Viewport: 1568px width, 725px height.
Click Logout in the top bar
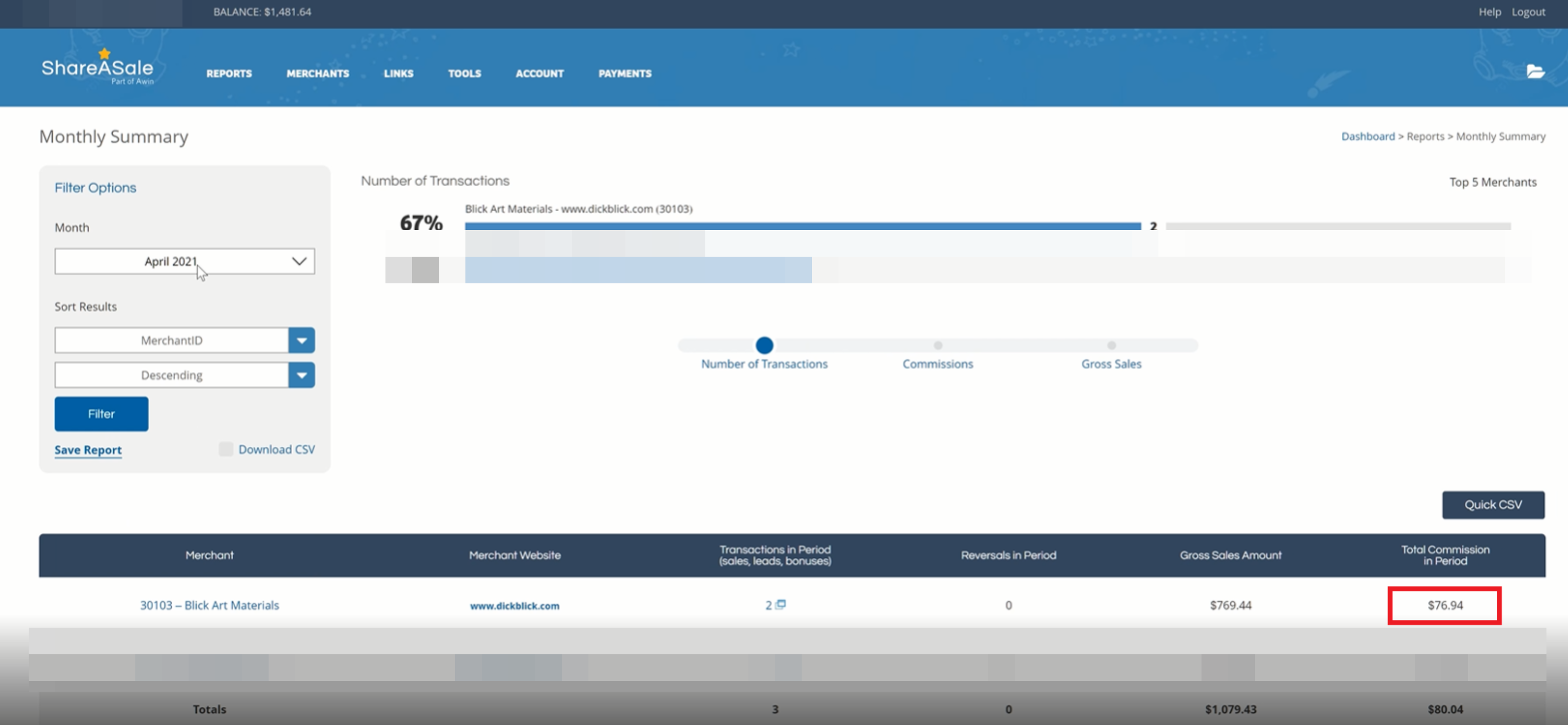click(x=1528, y=12)
